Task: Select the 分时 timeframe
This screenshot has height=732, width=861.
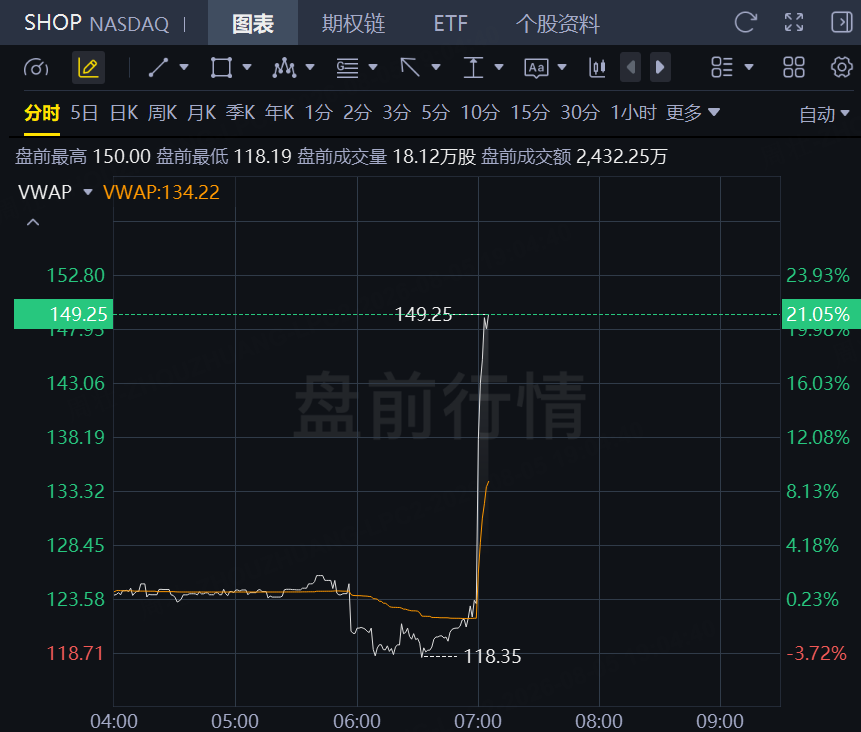Action: [42, 113]
